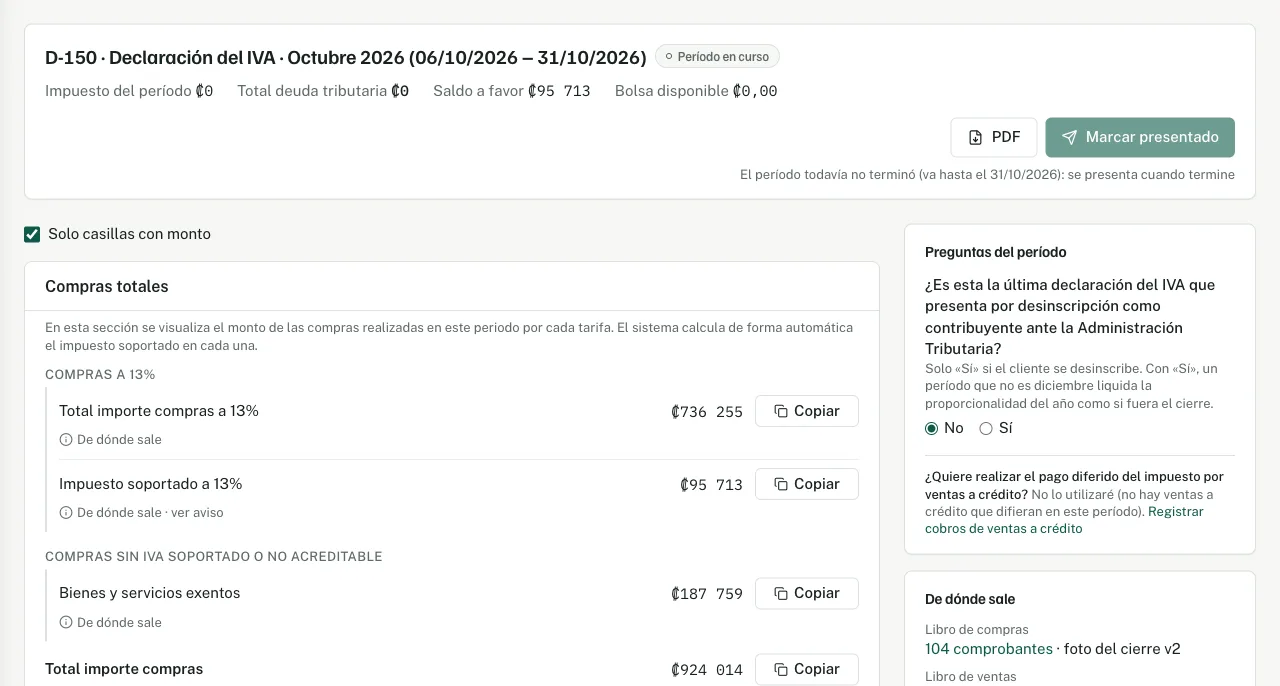Click COMPRAS SIN IVA SOPORTADO O NO ACREDITABLE subheading
Screen dimensions: 1280x686
(214, 556)
